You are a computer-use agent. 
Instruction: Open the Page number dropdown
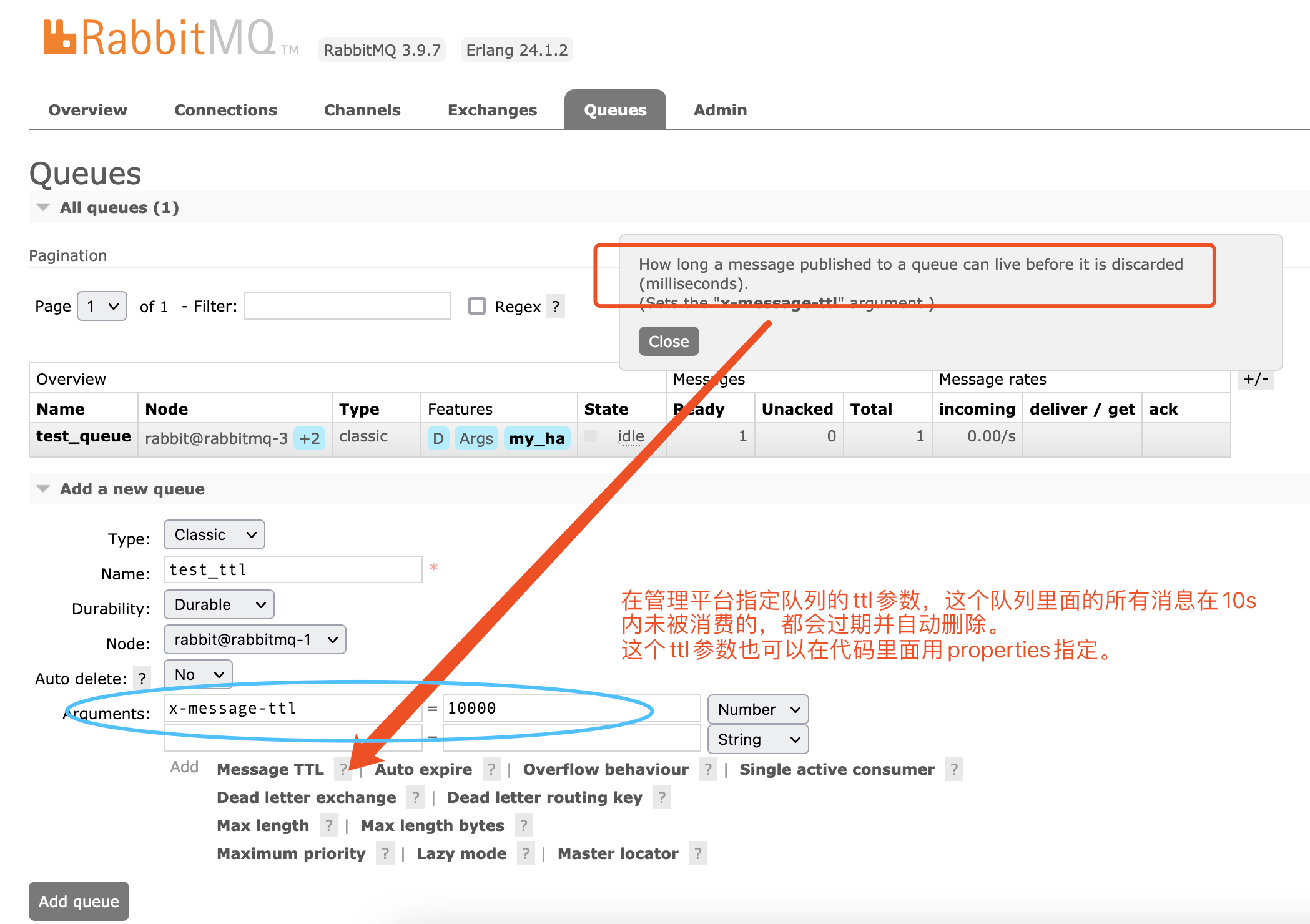point(102,306)
